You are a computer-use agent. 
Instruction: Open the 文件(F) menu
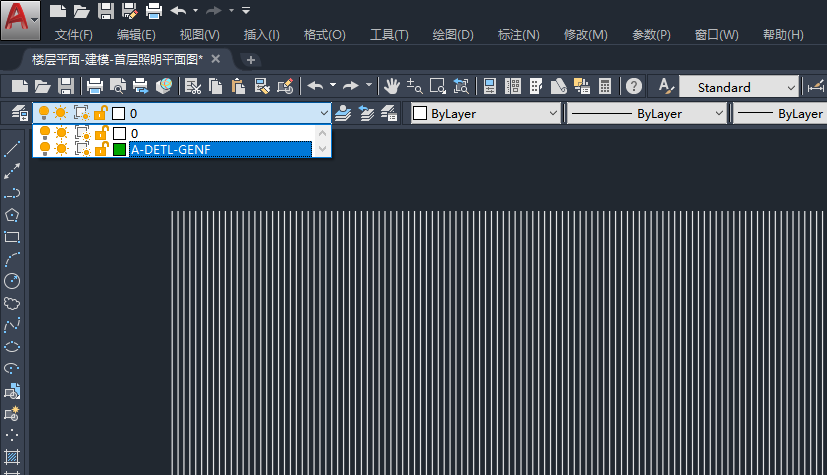pos(74,35)
